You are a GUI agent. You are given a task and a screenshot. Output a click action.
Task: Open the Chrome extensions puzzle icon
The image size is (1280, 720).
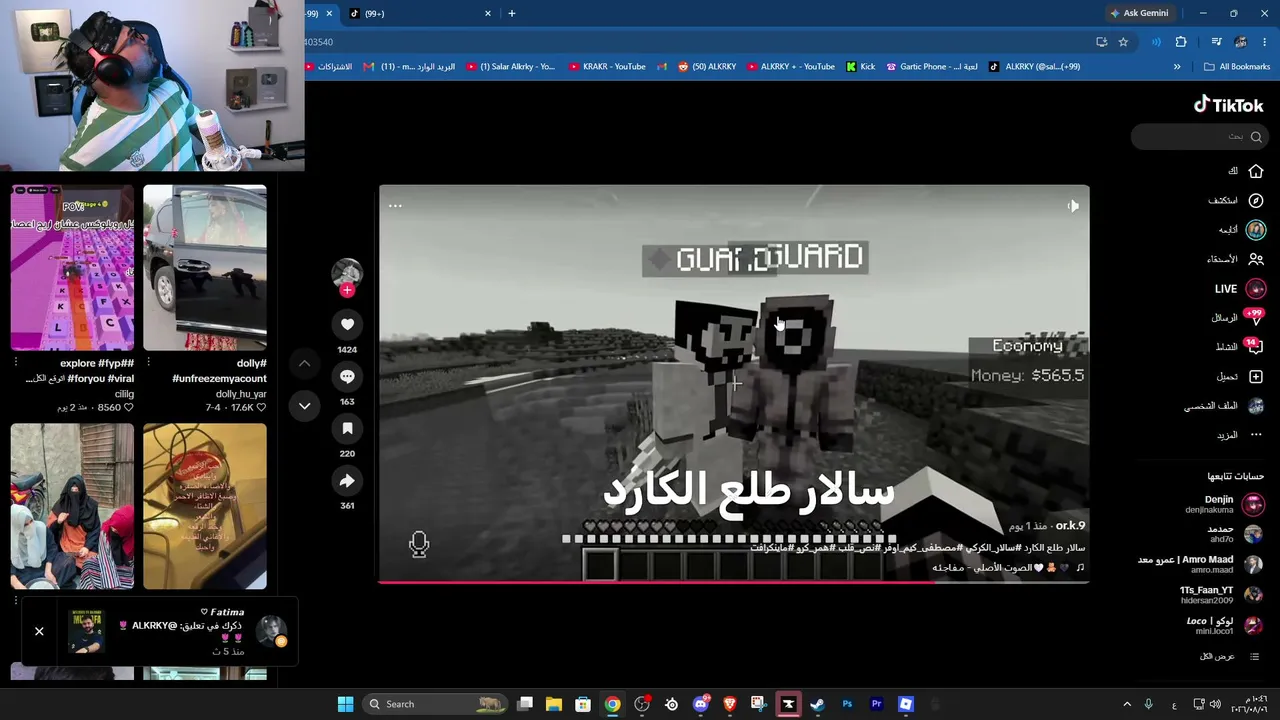1181,42
